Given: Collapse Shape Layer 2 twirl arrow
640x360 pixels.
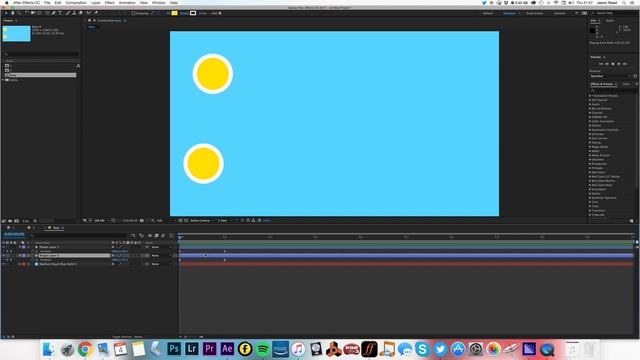Looking at the screenshot, I should (20, 256).
